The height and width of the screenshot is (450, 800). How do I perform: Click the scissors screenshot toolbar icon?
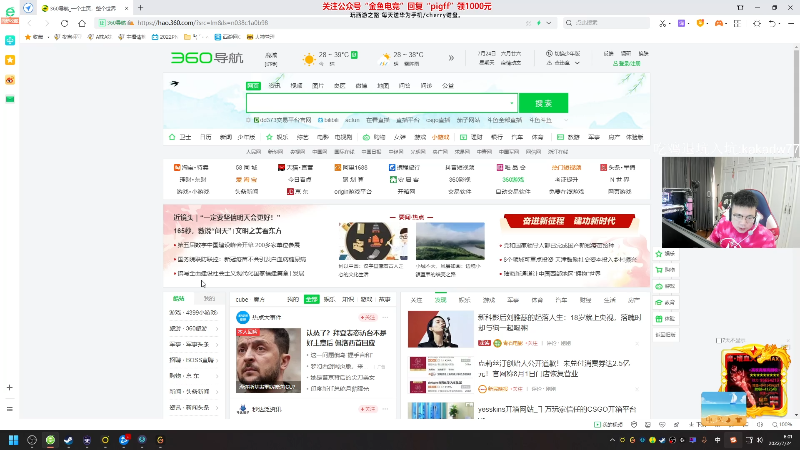662,23
